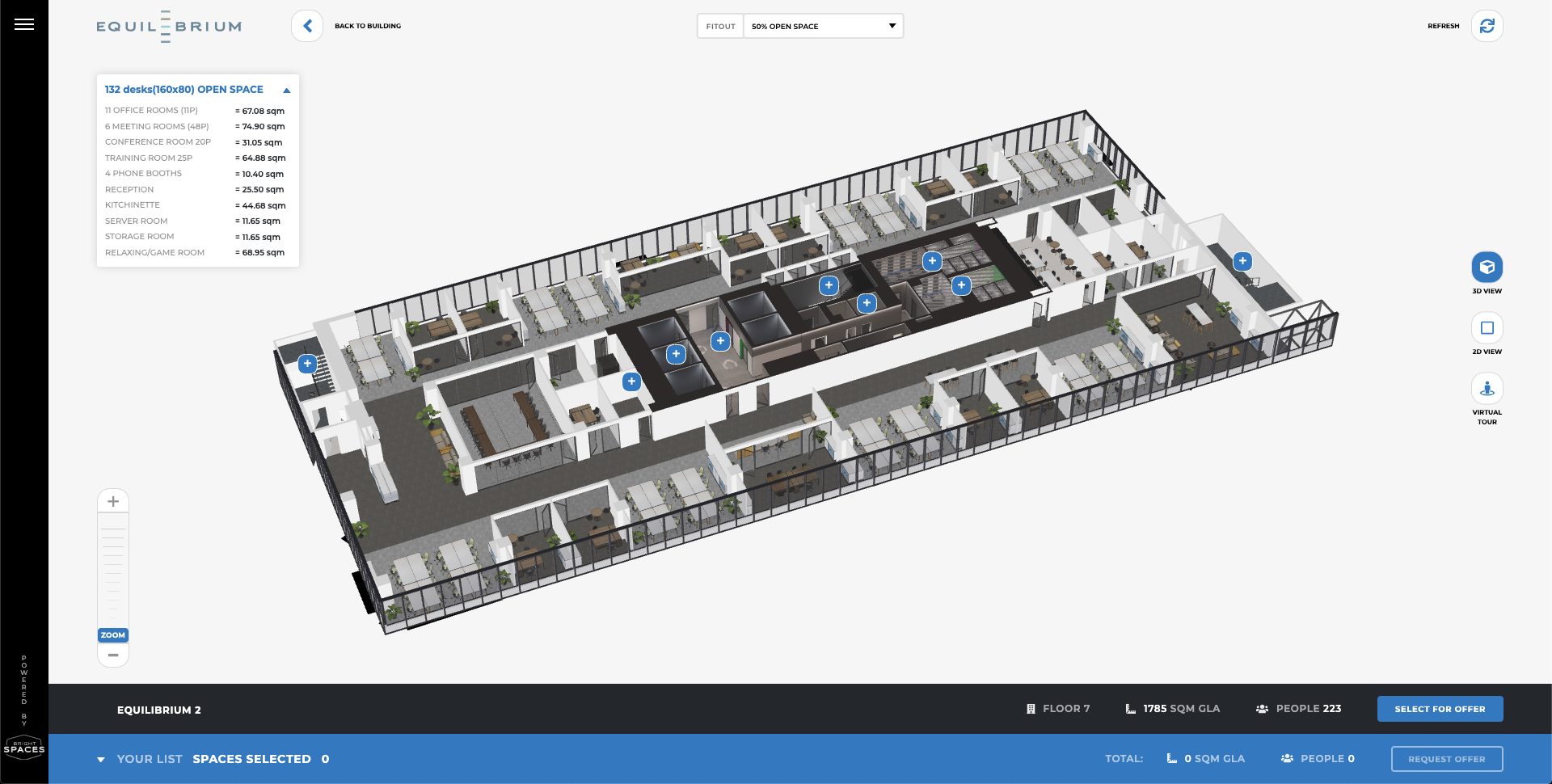Switch to 2D view

[x=1487, y=328]
